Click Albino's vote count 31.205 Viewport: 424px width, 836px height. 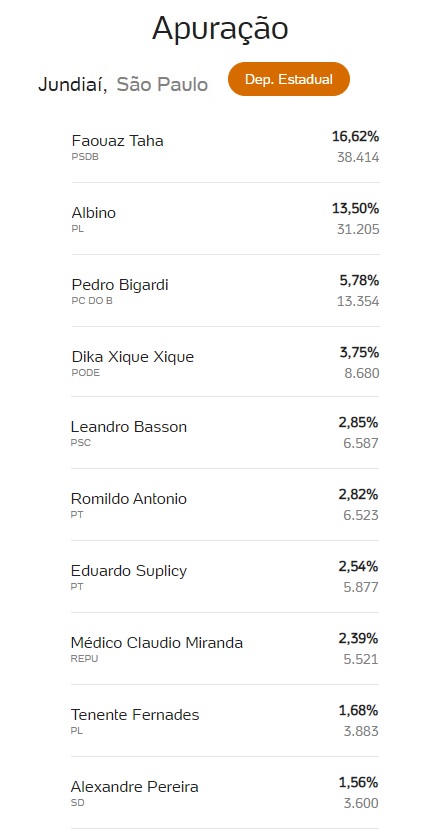tap(358, 229)
